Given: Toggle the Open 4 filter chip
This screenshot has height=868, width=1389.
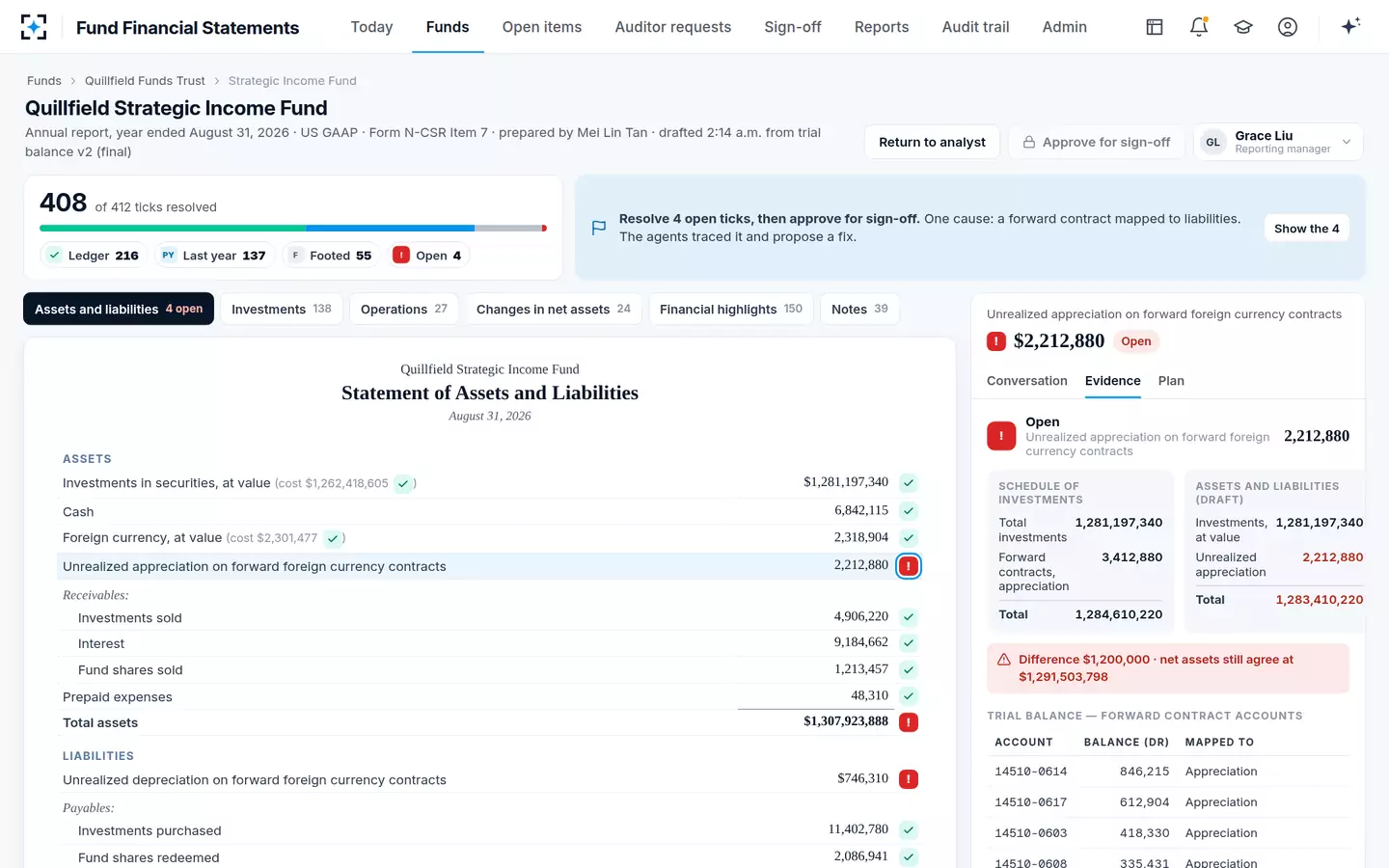Looking at the screenshot, I should pyautogui.click(x=427, y=256).
